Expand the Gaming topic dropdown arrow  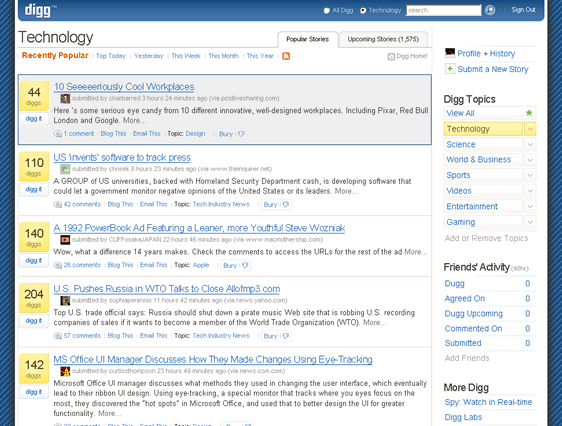pyautogui.click(x=530, y=222)
